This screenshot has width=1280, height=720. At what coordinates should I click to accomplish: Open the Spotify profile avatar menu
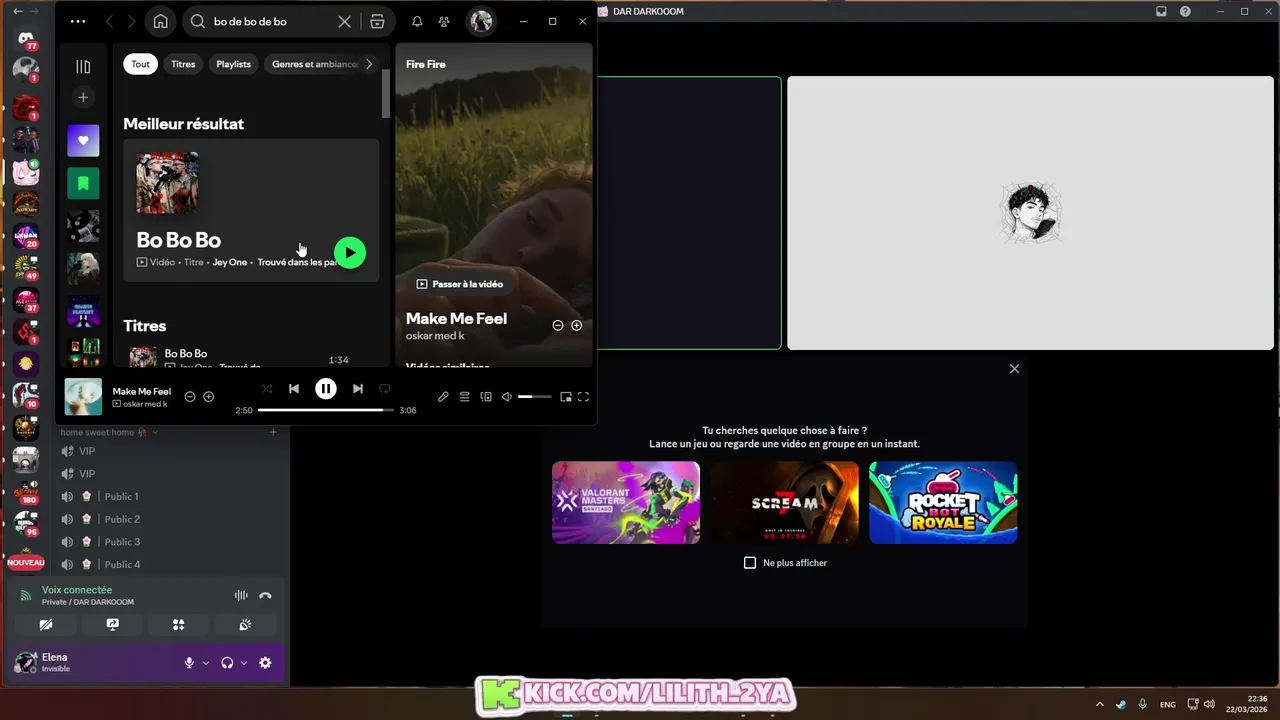[x=481, y=21]
